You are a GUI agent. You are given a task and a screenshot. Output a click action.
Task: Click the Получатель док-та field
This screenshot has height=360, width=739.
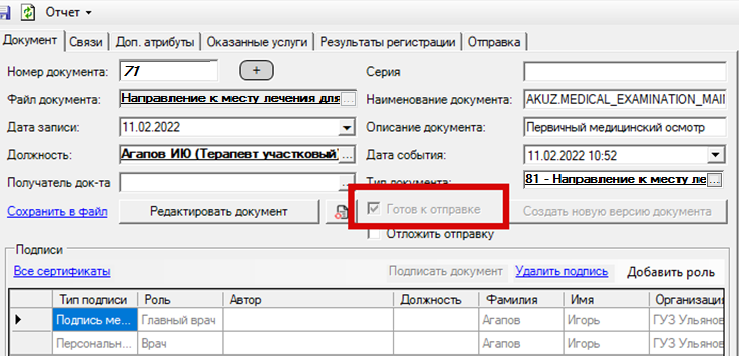click(230, 182)
